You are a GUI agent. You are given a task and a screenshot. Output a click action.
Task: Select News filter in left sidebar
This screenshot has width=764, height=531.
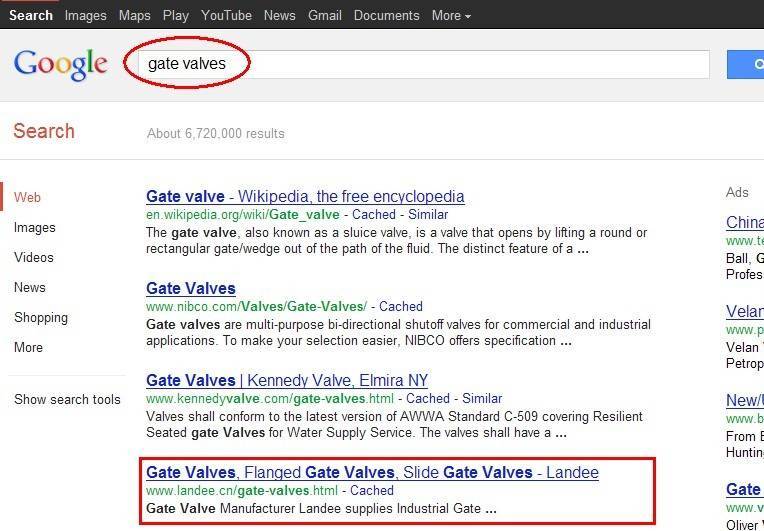pos(30,287)
